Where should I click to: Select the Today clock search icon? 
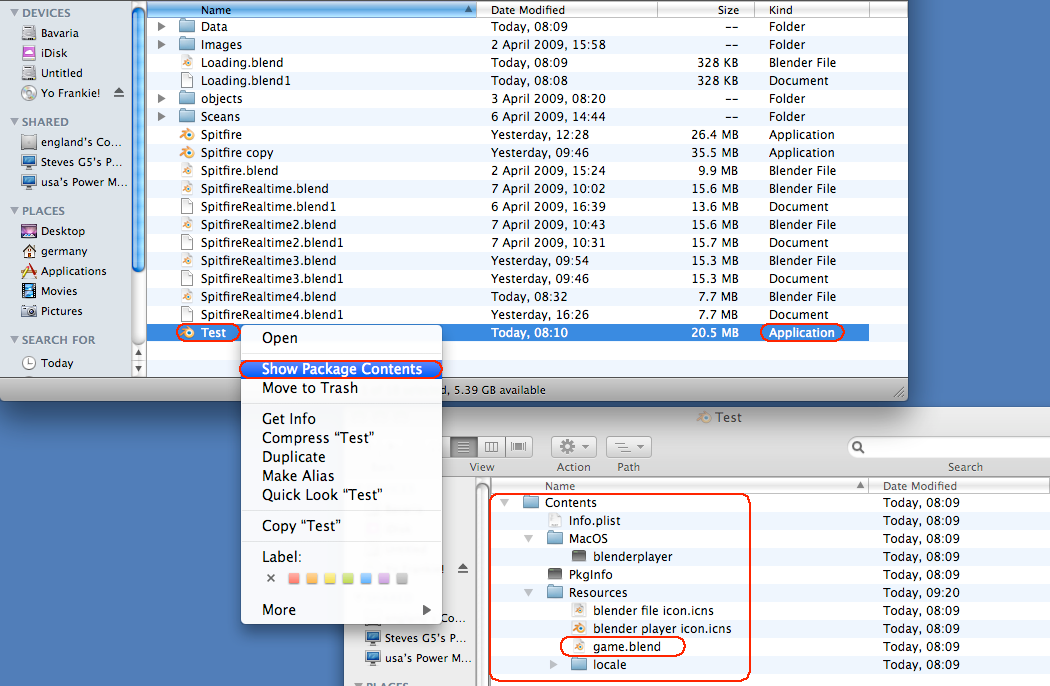click(x=29, y=363)
